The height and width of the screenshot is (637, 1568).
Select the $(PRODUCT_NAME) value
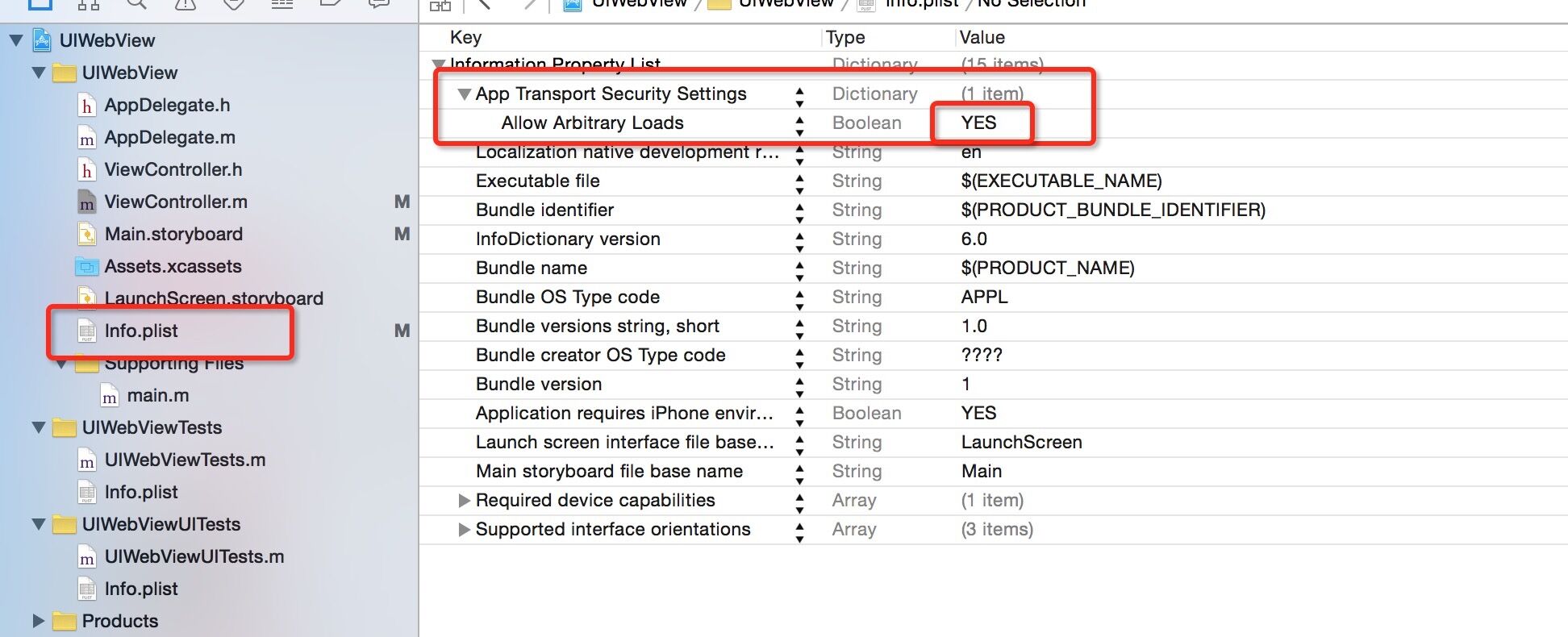coord(1047,268)
